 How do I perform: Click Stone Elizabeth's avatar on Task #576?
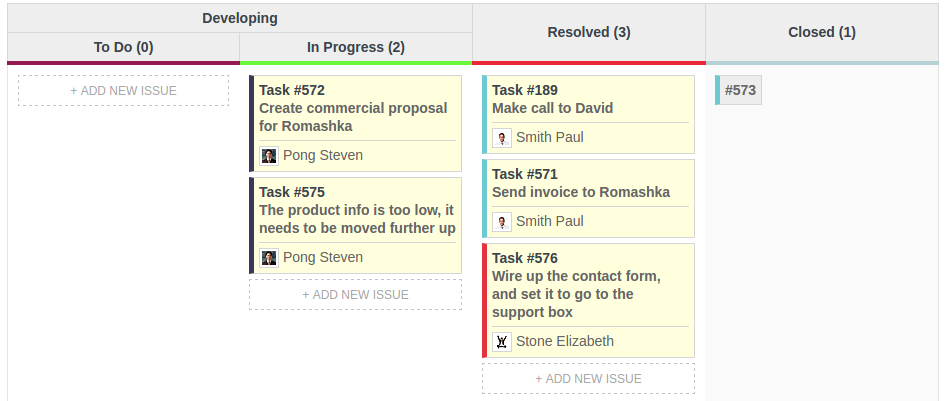pyautogui.click(x=502, y=341)
